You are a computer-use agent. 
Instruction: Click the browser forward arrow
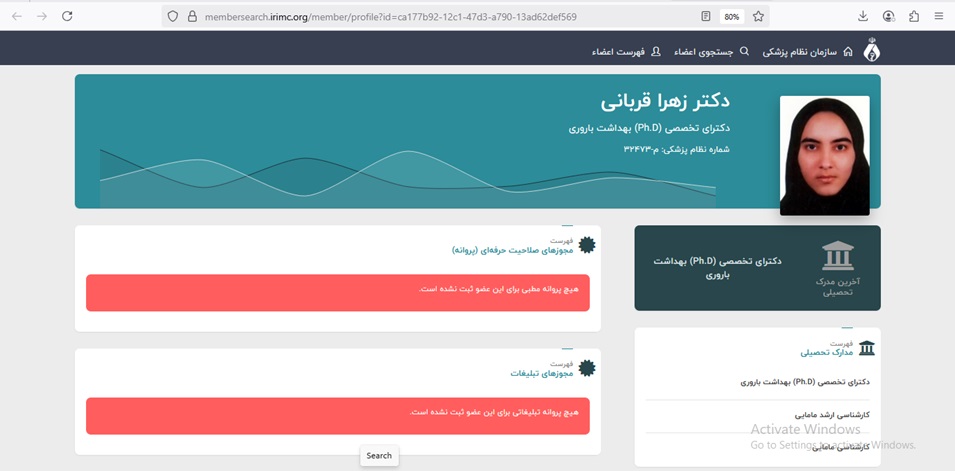(x=42, y=16)
